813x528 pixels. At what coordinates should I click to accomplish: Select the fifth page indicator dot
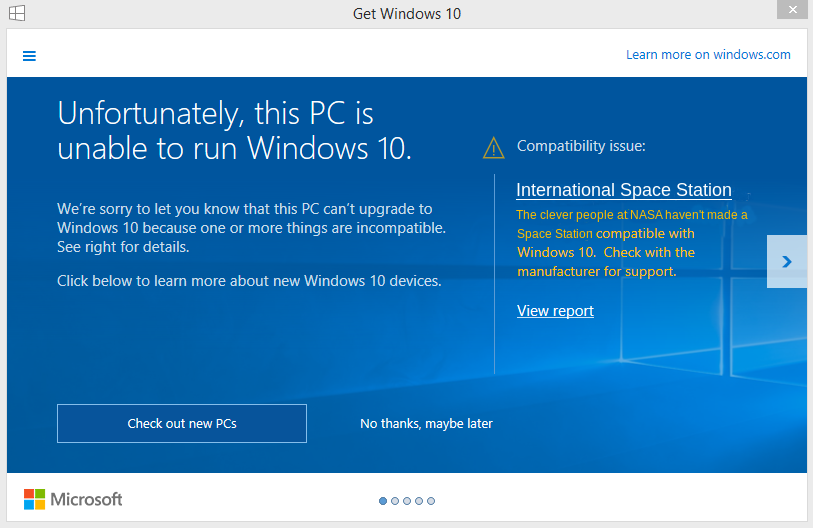click(x=431, y=501)
